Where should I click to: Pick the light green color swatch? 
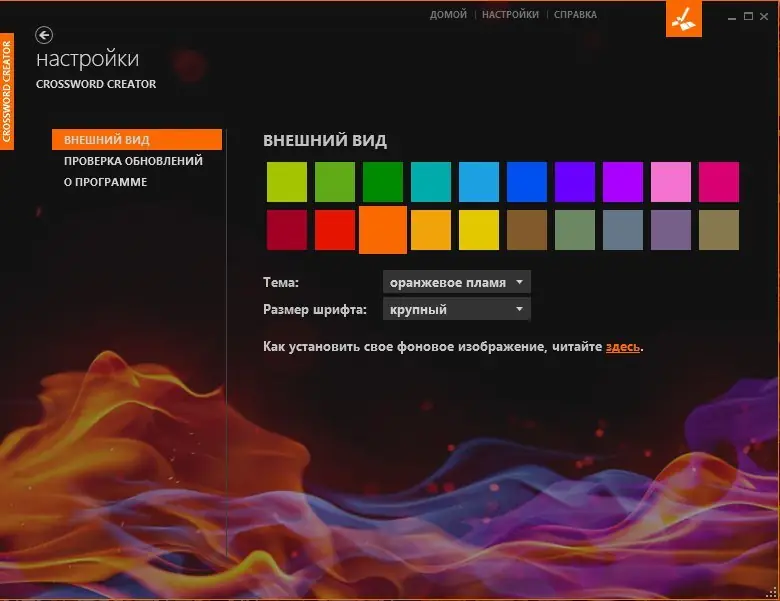[x=335, y=182]
